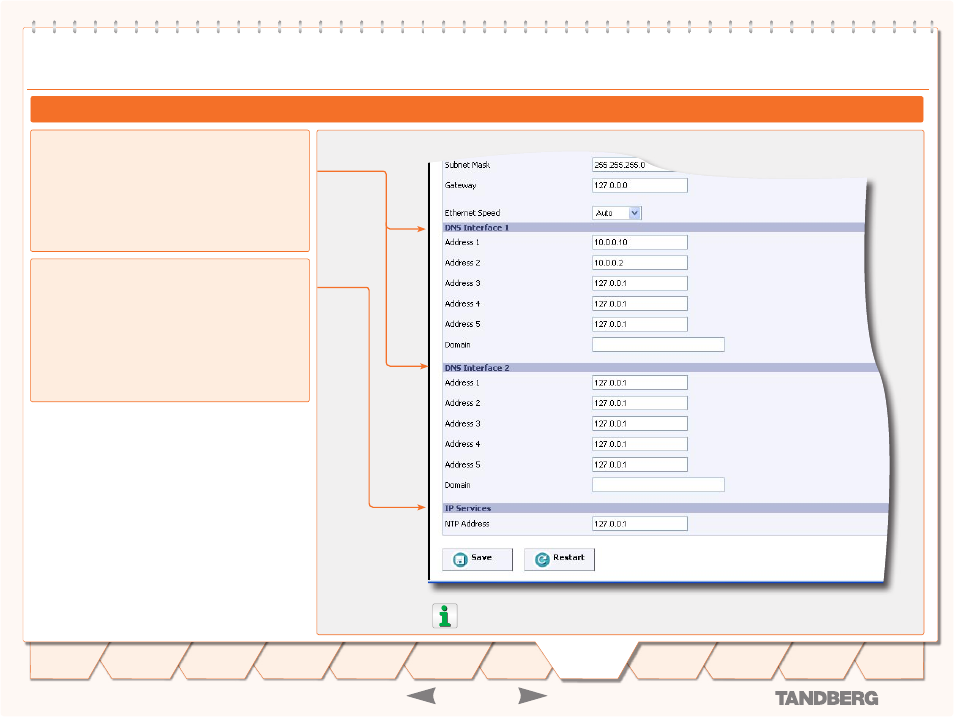Edit DNS Interface 1 Address 2 field
The width and height of the screenshot is (954, 717).
click(x=640, y=263)
